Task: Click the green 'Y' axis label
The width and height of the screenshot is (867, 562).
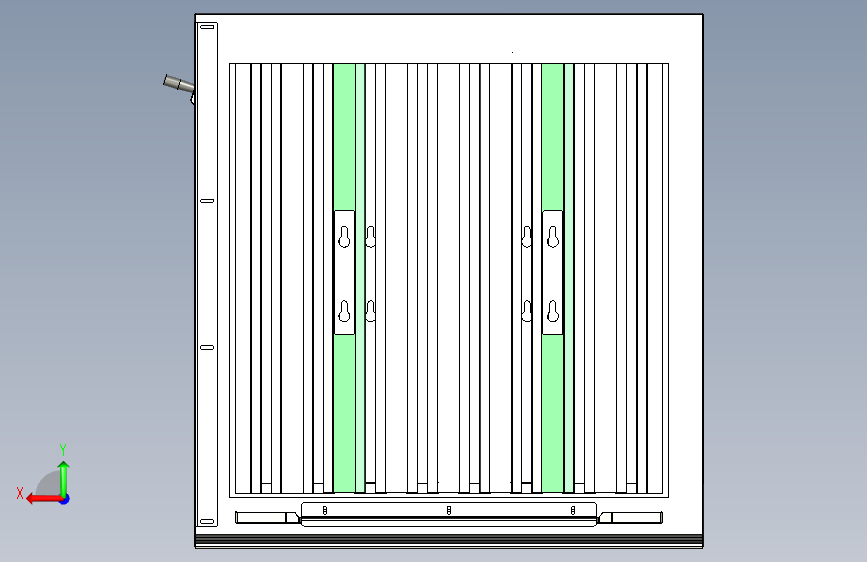Action: pos(63,449)
